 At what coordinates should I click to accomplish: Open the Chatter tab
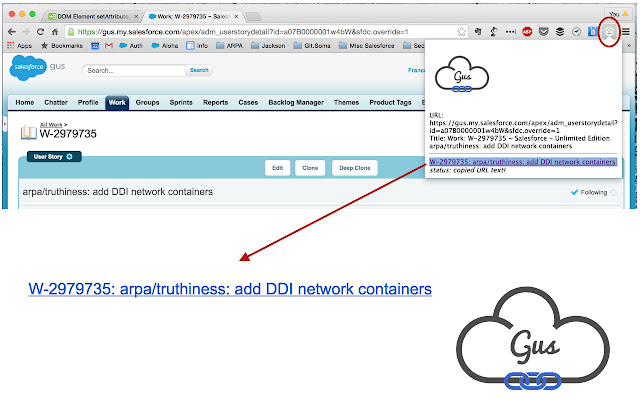coord(56,102)
